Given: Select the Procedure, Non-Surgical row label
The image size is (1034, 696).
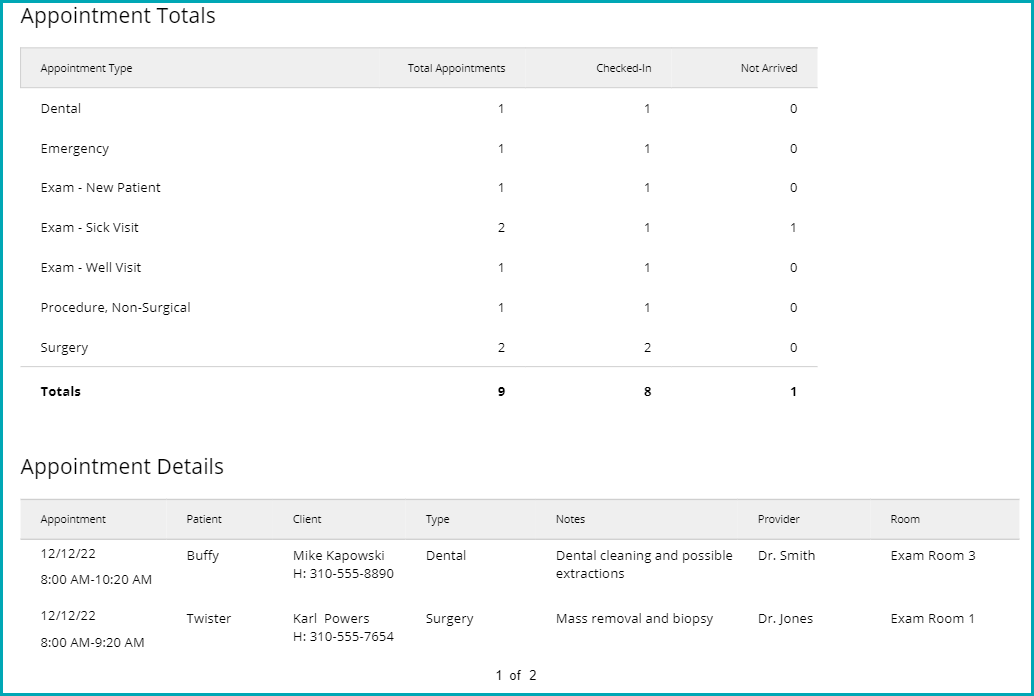Looking at the screenshot, I should pos(115,308).
